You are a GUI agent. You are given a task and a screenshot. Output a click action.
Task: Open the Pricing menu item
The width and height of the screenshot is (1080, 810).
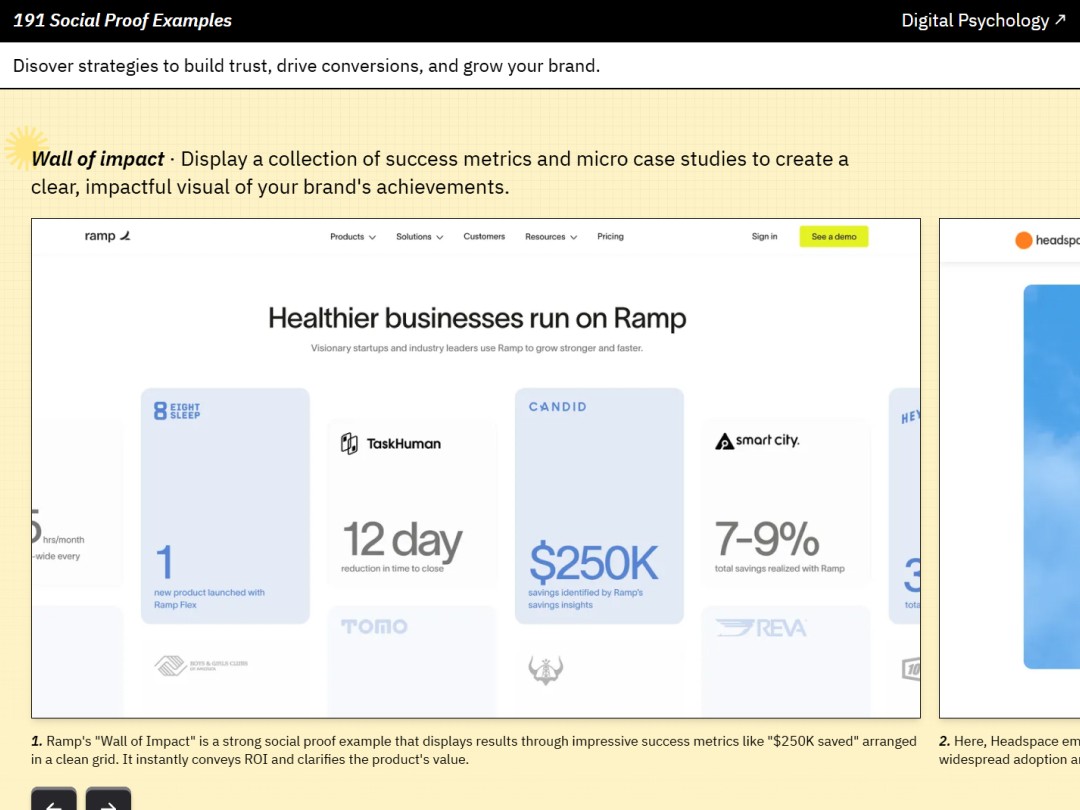[x=610, y=236]
